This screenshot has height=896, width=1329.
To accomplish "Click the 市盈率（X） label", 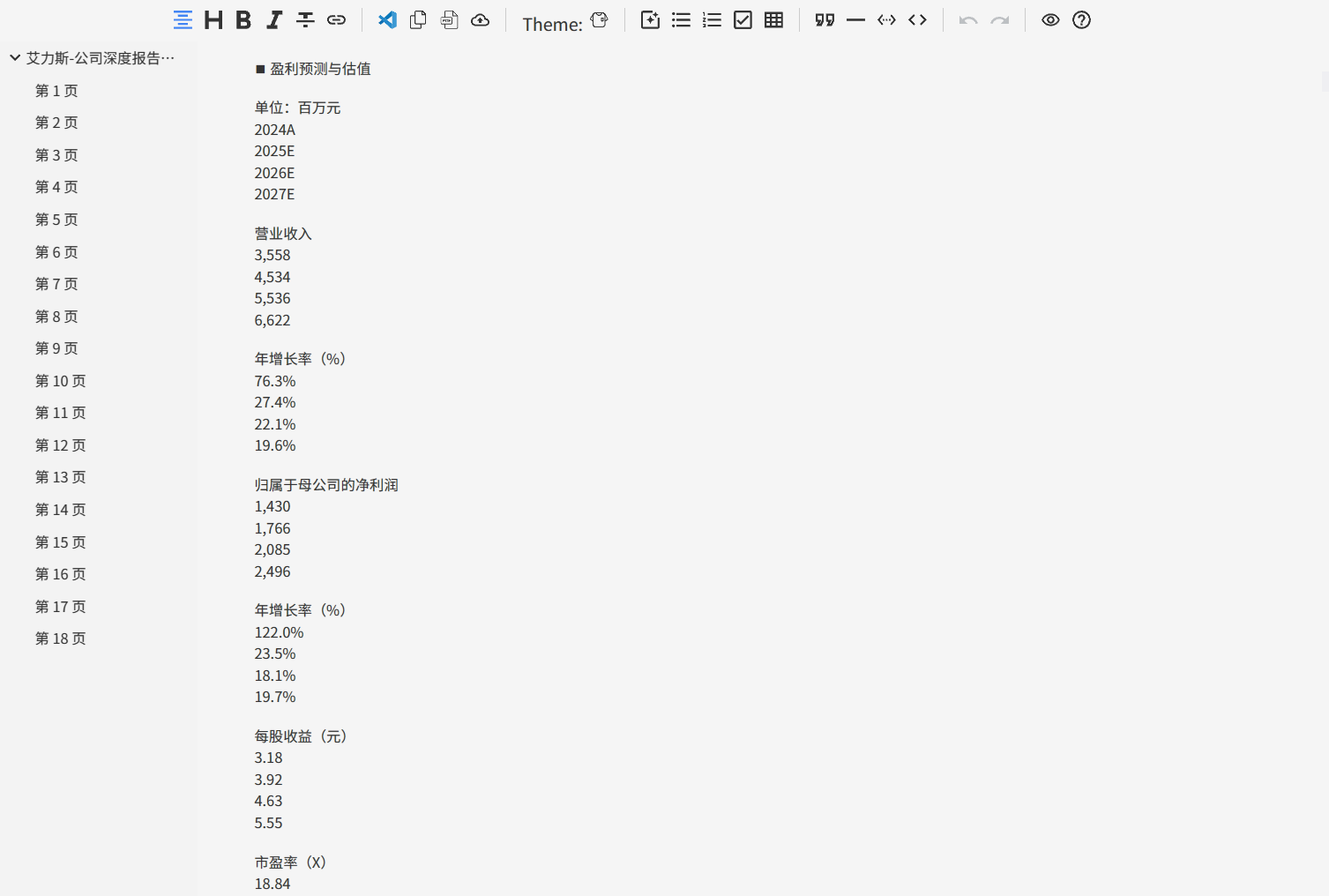I will tap(290, 862).
